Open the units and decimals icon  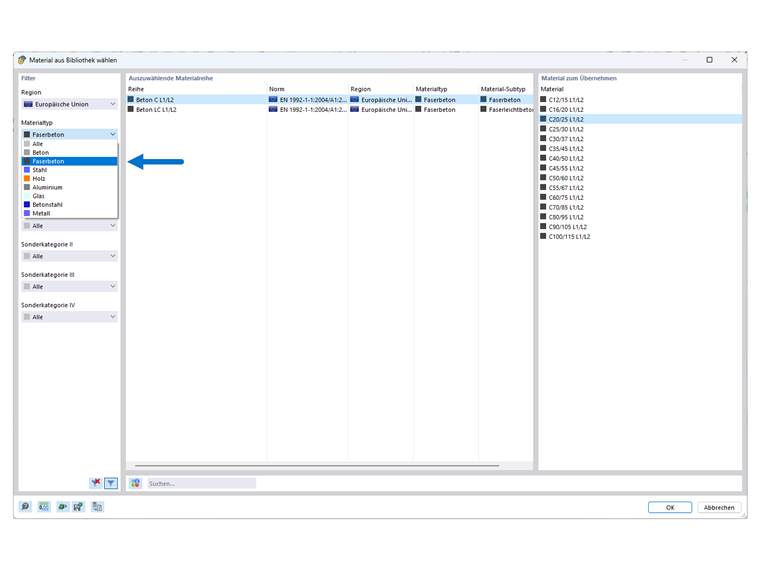pyautogui.click(x=44, y=507)
